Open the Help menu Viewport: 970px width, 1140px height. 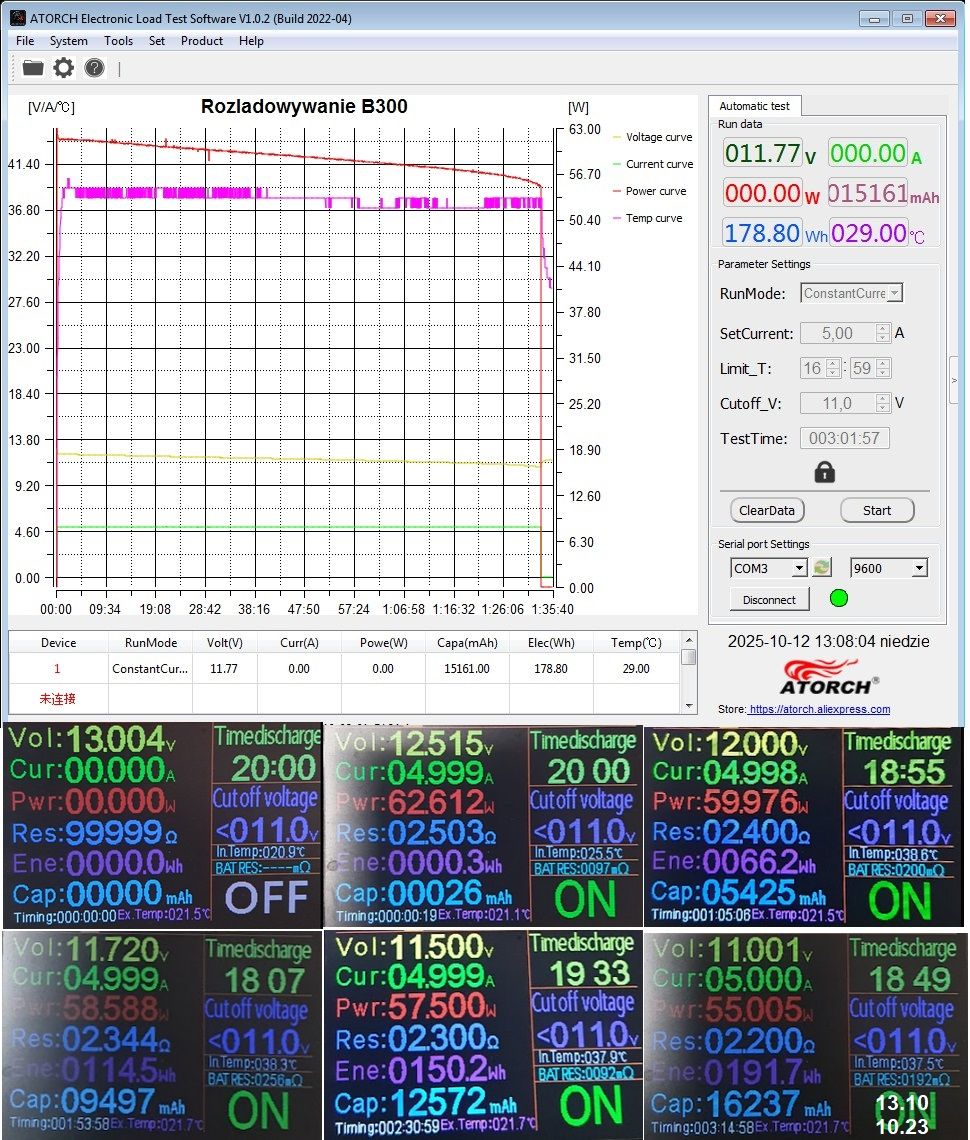[x=251, y=41]
